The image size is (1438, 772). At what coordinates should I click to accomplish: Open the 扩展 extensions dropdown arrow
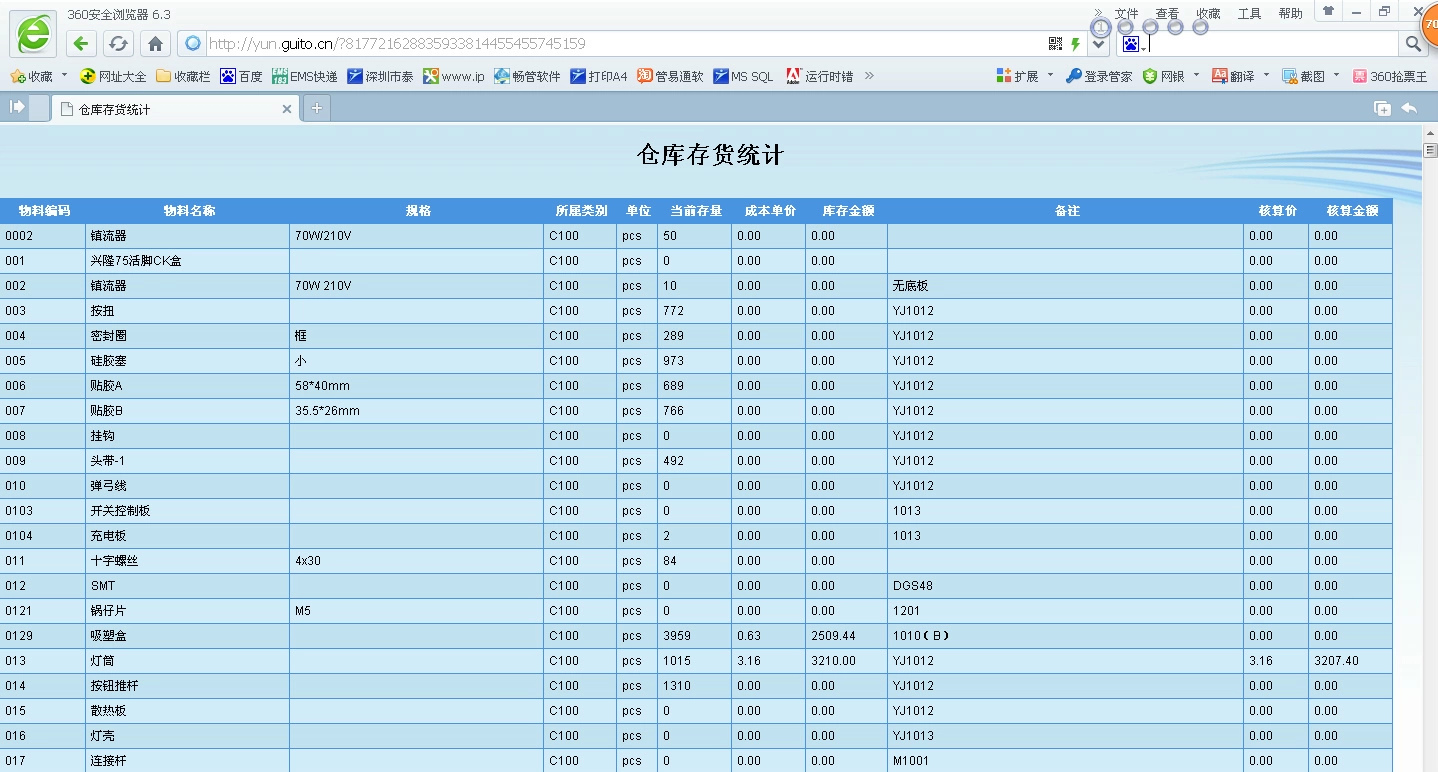coord(1049,76)
